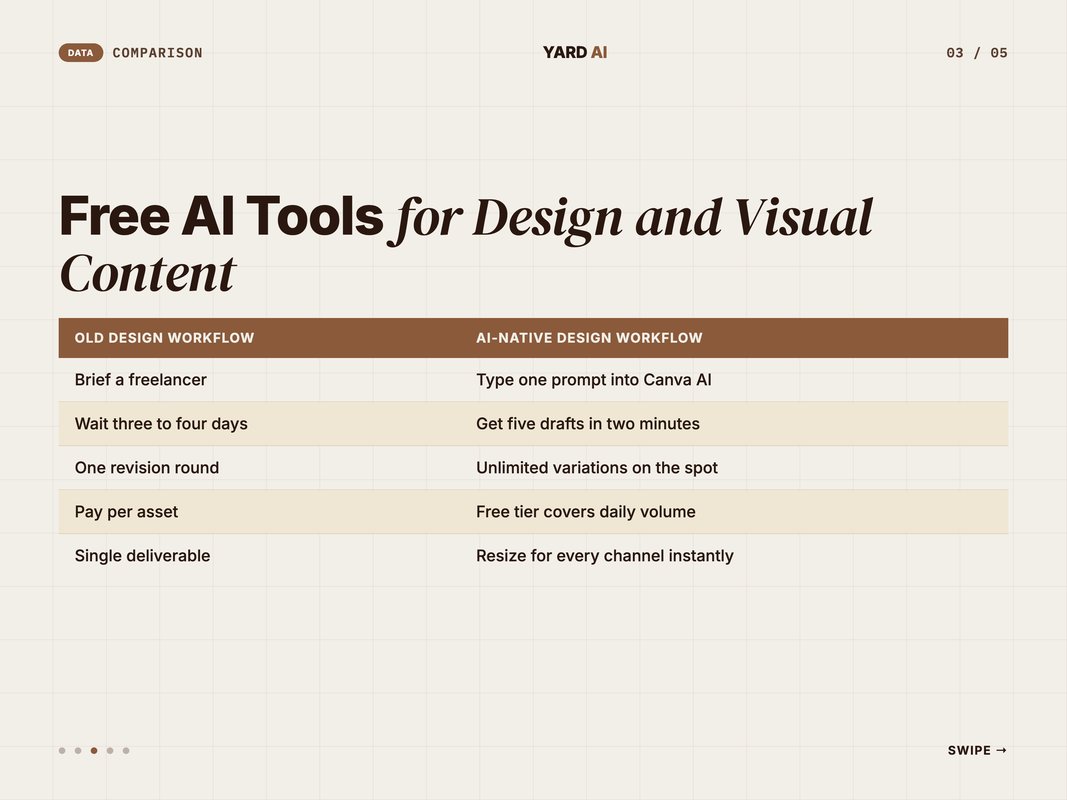The image size is (1067, 800).
Task: Go to the second slide pagination dot
Action: click(78, 750)
